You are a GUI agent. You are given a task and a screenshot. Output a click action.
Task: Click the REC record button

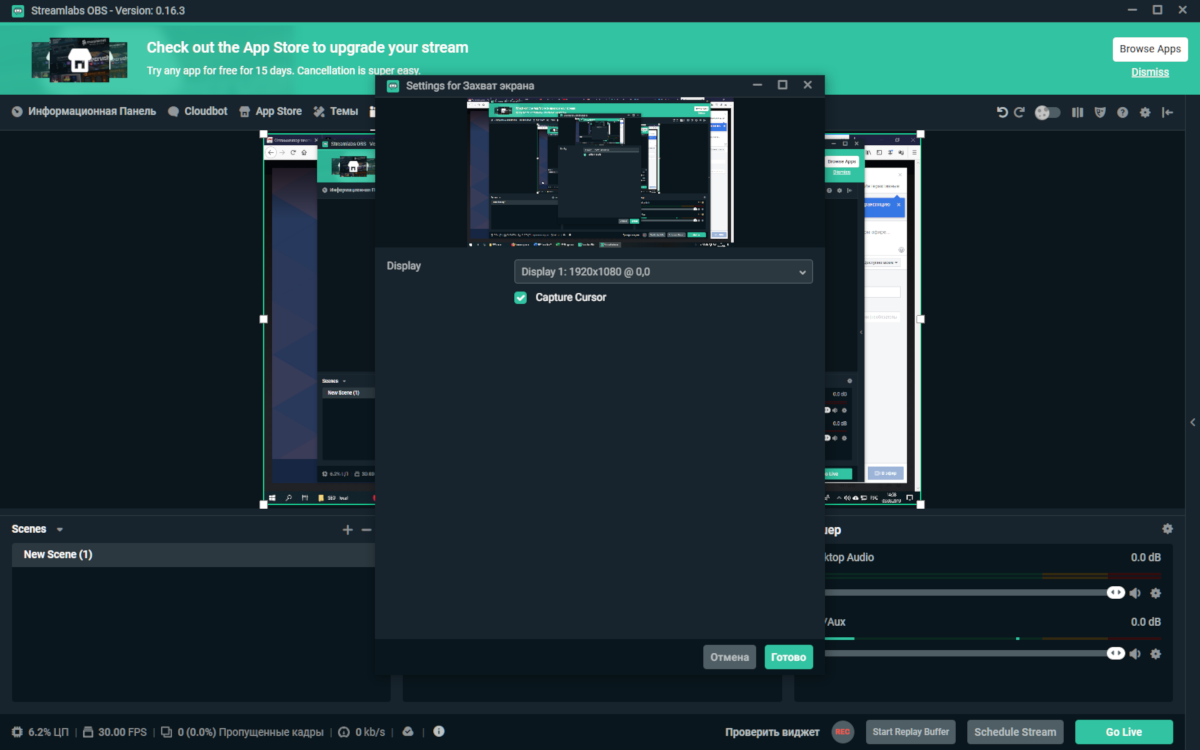pos(843,732)
